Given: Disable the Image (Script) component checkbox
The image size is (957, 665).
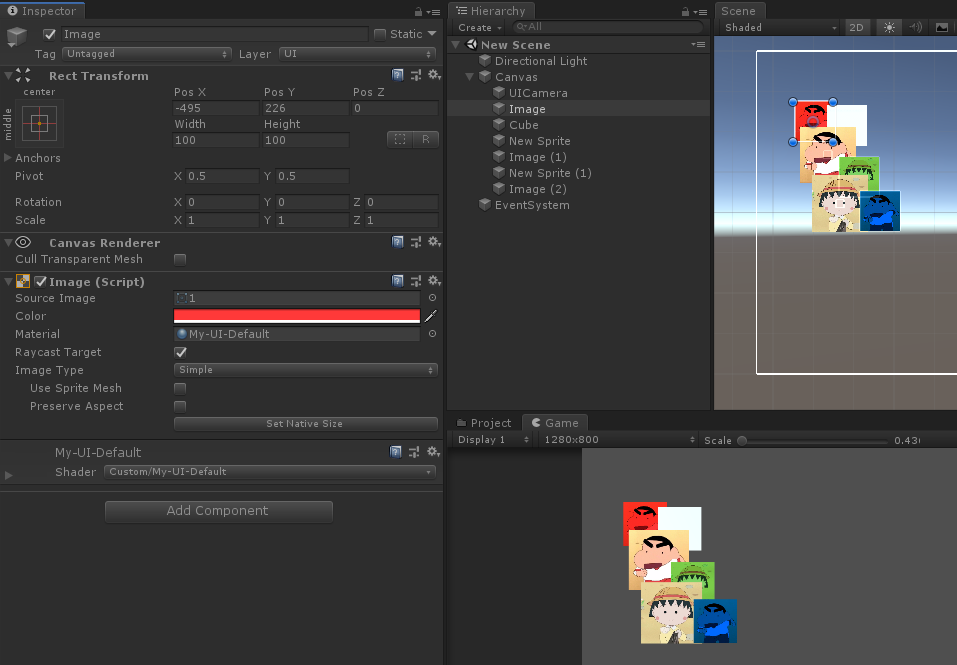Looking at the screenshot, I should (41, 281).
